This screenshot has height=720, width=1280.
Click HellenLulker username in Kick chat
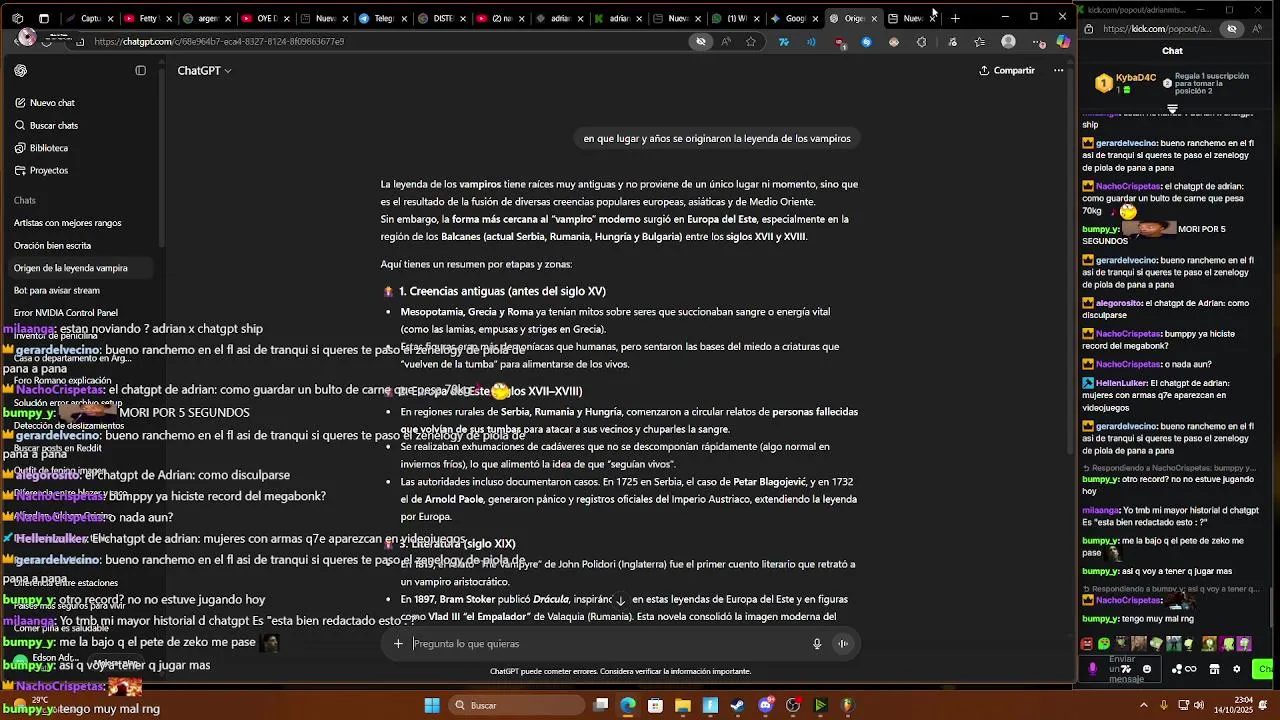tap(1122, 383)
